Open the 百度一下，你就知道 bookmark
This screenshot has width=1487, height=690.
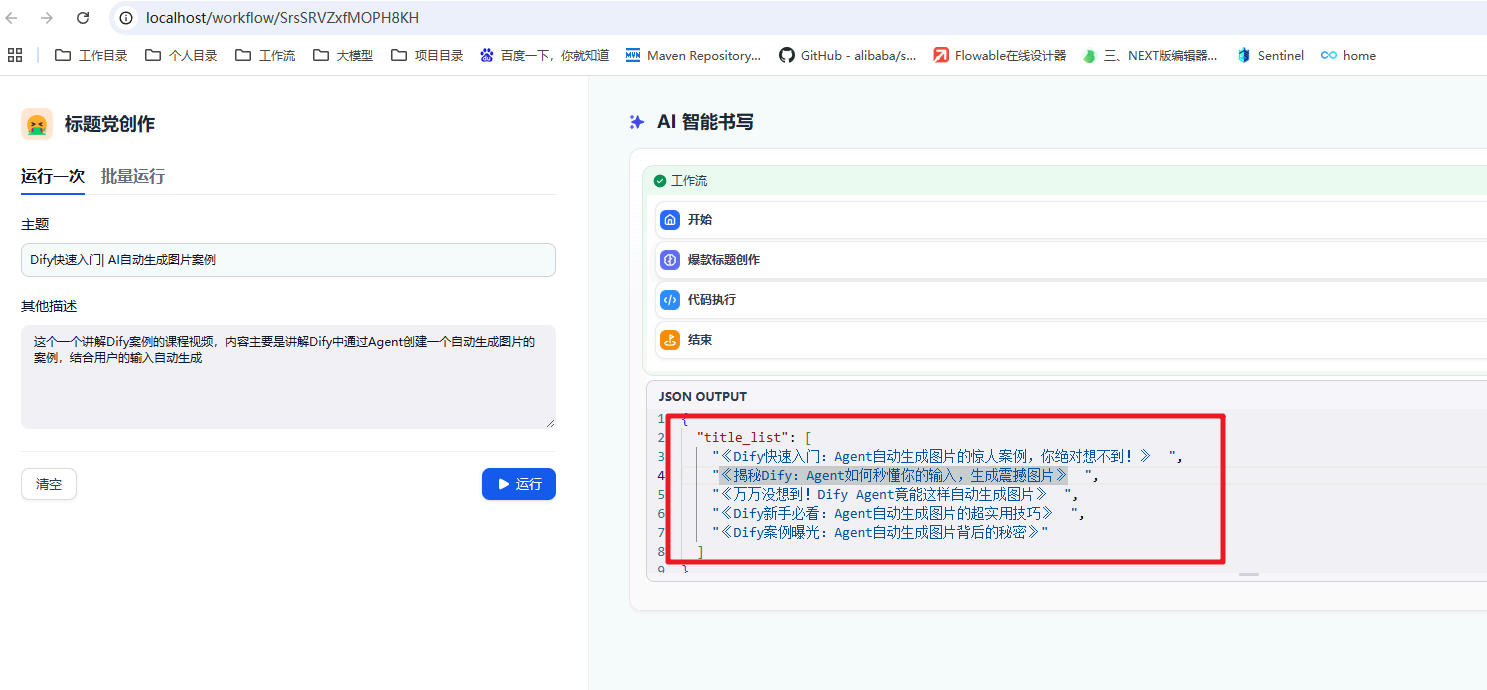tap(544, 55)
